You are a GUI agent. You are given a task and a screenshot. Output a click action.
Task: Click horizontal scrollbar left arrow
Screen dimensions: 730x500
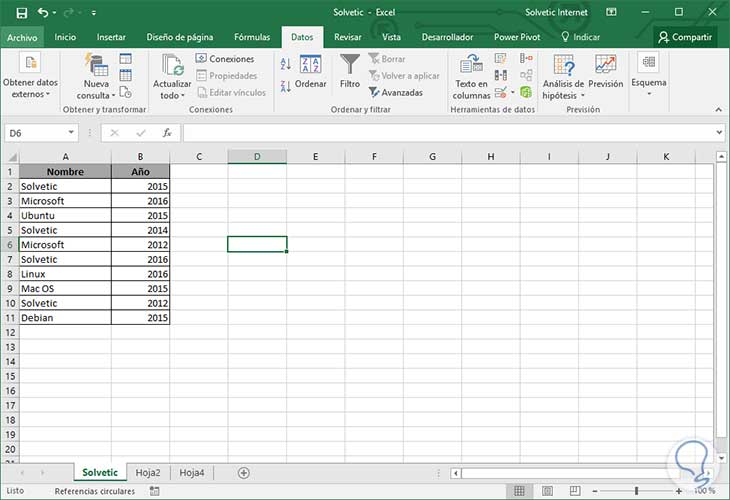pos(456,473)
